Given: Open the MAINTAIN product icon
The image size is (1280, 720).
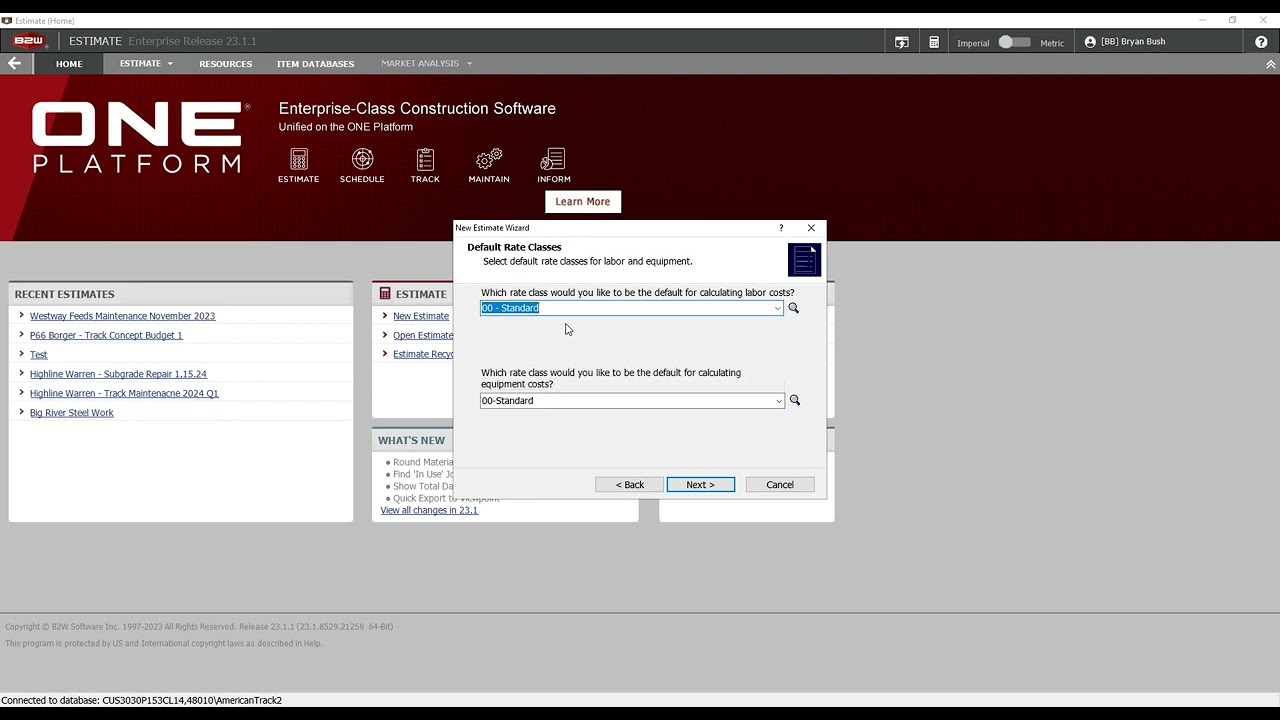Looking at the screenshot, I should coord(489,166).
